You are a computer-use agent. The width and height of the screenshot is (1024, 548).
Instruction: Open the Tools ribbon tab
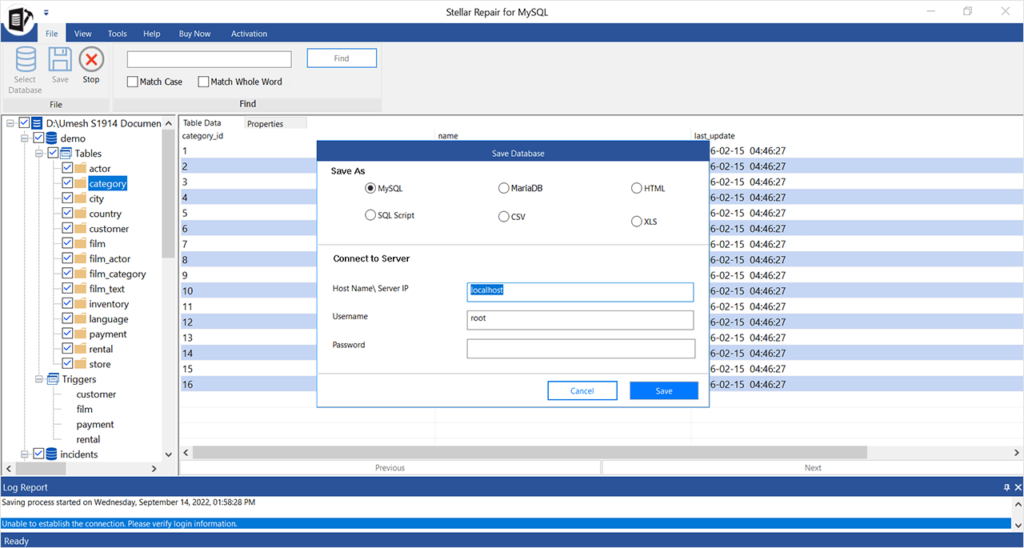pyautogui.click(x=118, y=34)
